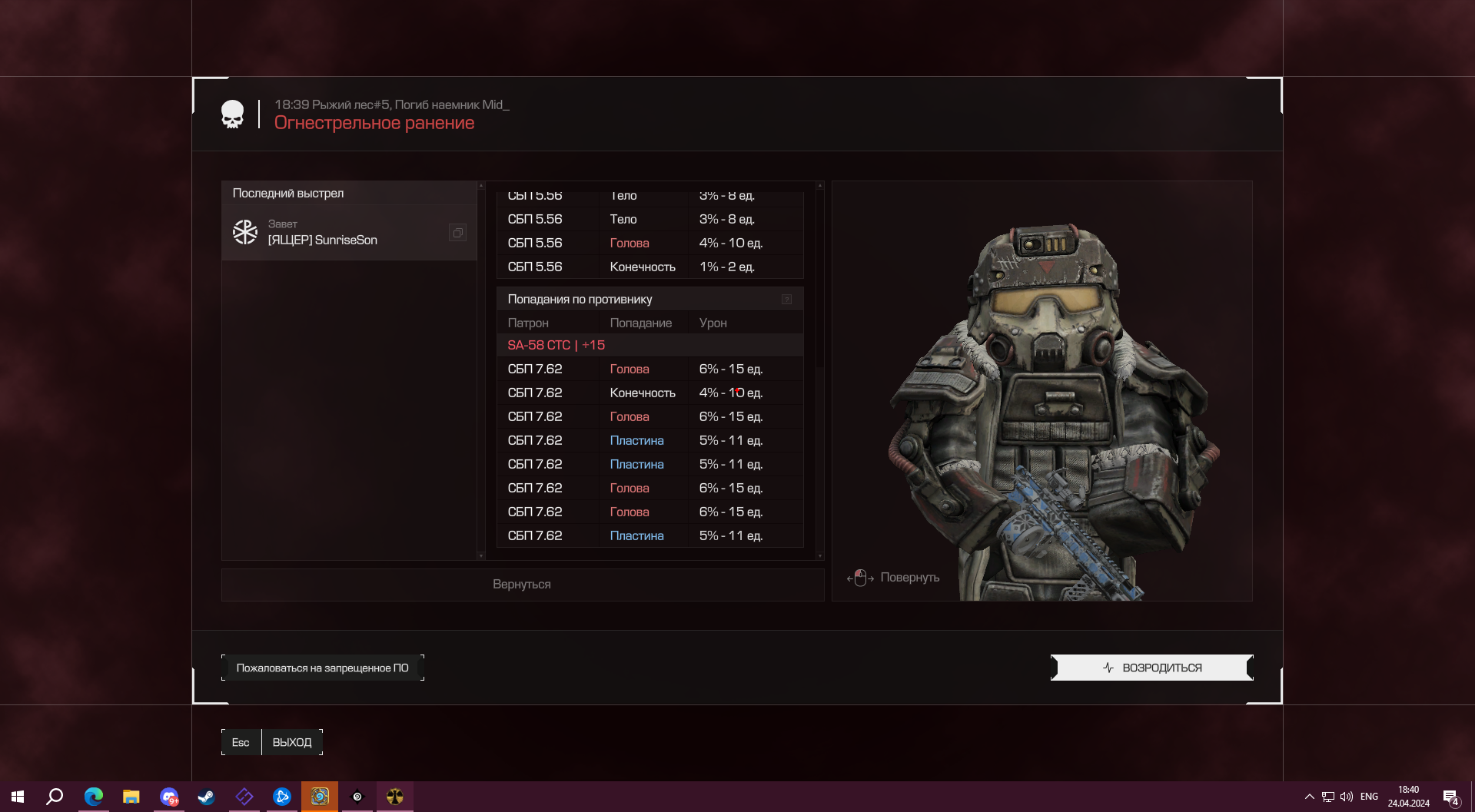Click the 4% - 10 ед. cell beside СБП 5.56
Screen dimensions: 1475x812
click(x=731, y=243)
